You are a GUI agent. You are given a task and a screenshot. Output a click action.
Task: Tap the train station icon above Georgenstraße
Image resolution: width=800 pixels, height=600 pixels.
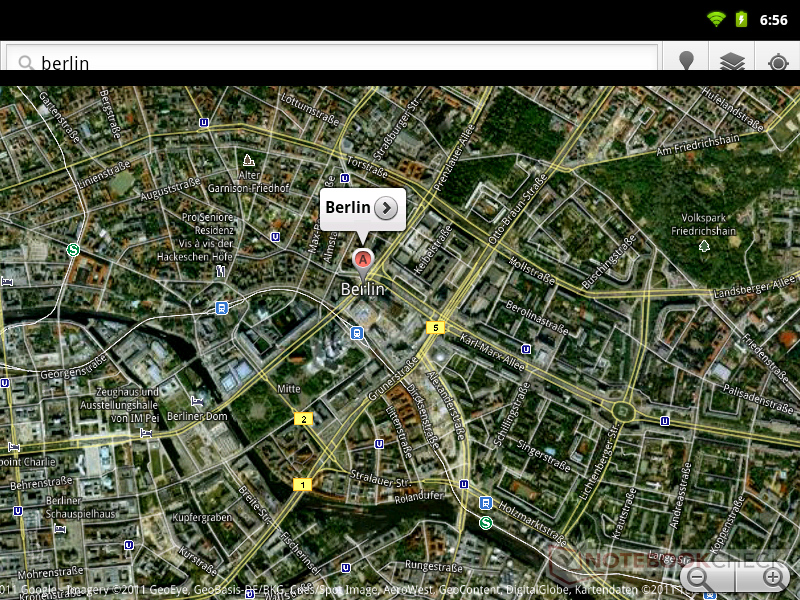[x=221, y=308]
